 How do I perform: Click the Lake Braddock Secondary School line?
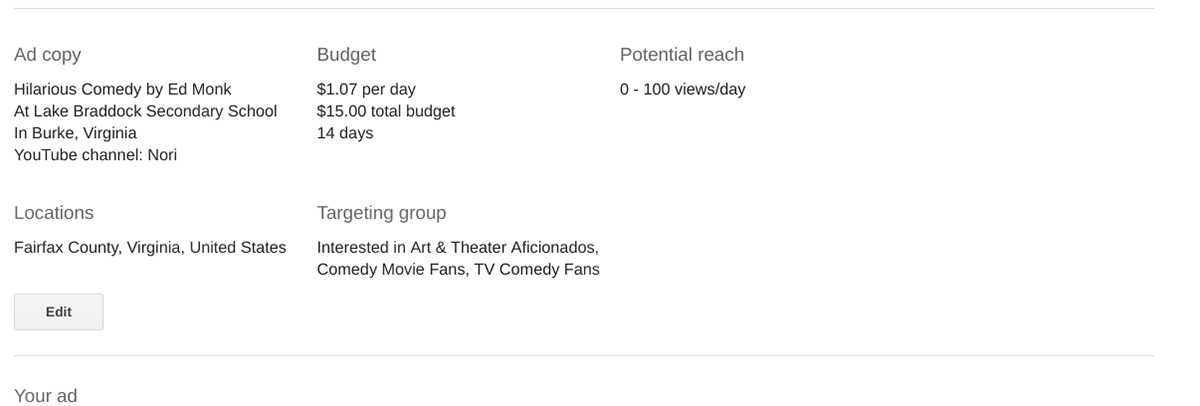coord(145,111)
